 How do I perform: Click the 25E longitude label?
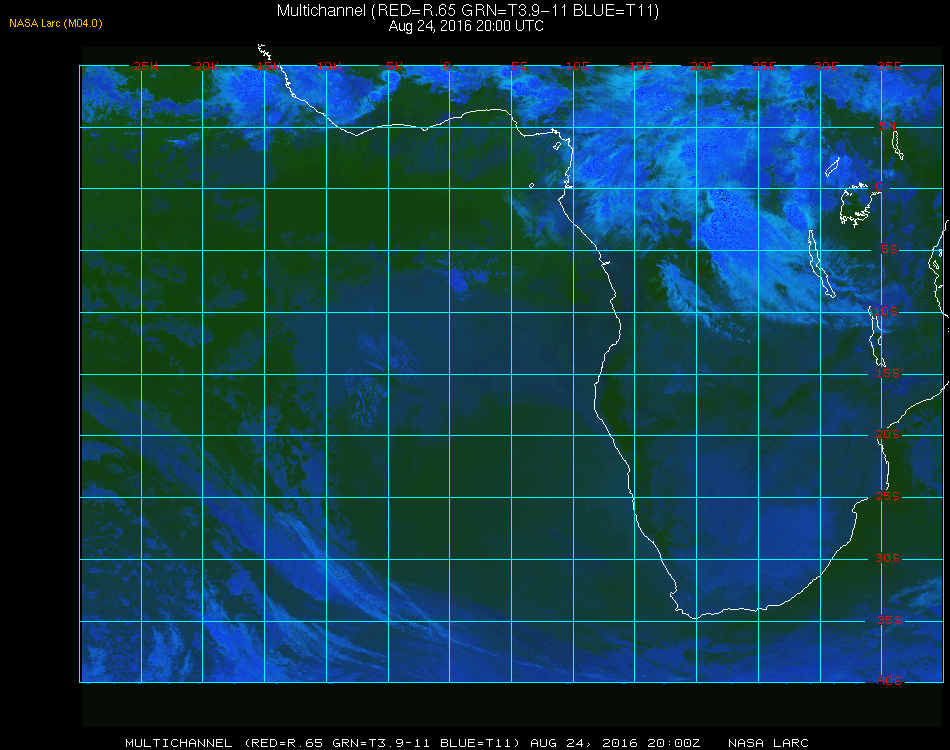click(x=764, y=66)
